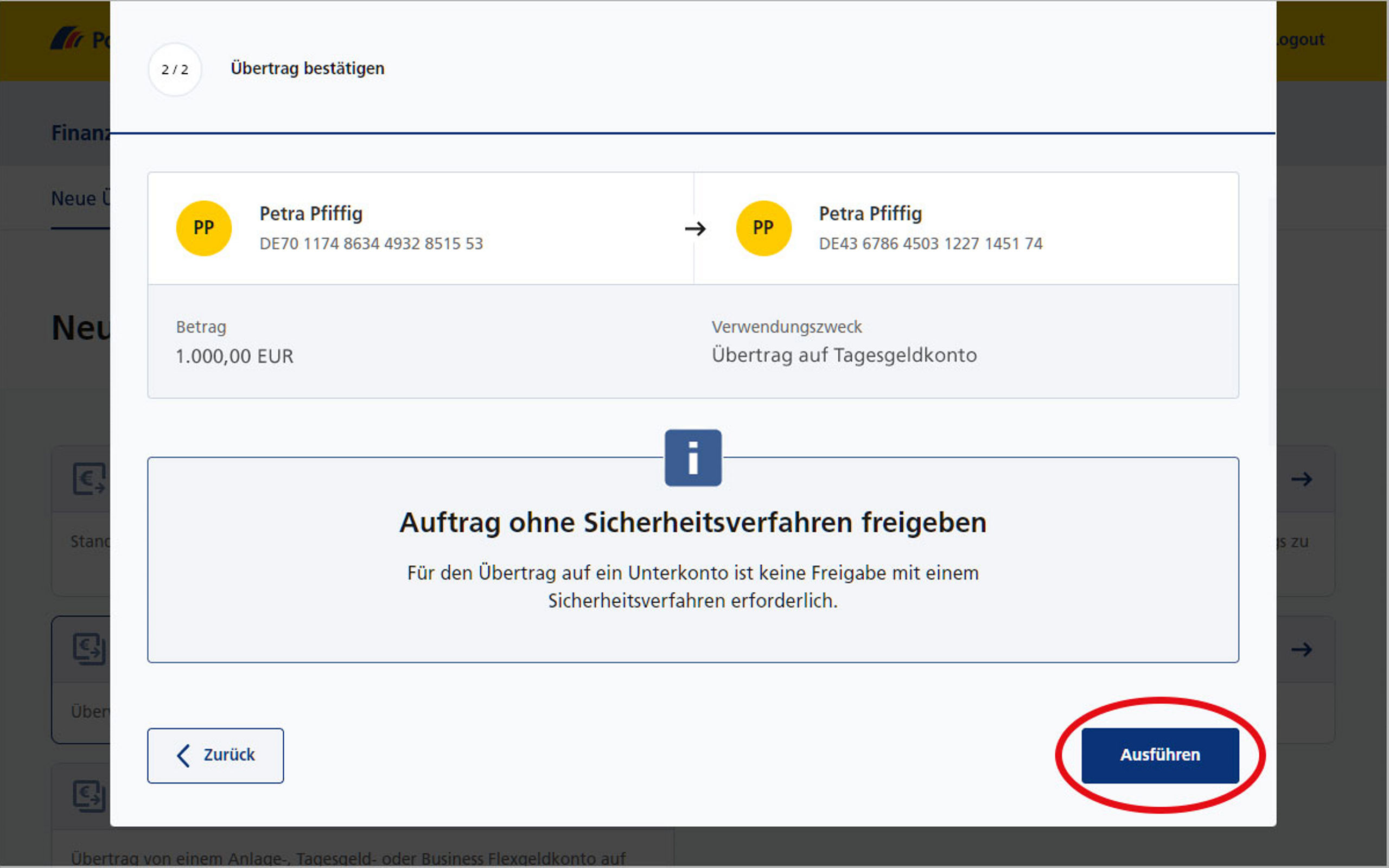Click the Betrag label

tap(201, 327)
